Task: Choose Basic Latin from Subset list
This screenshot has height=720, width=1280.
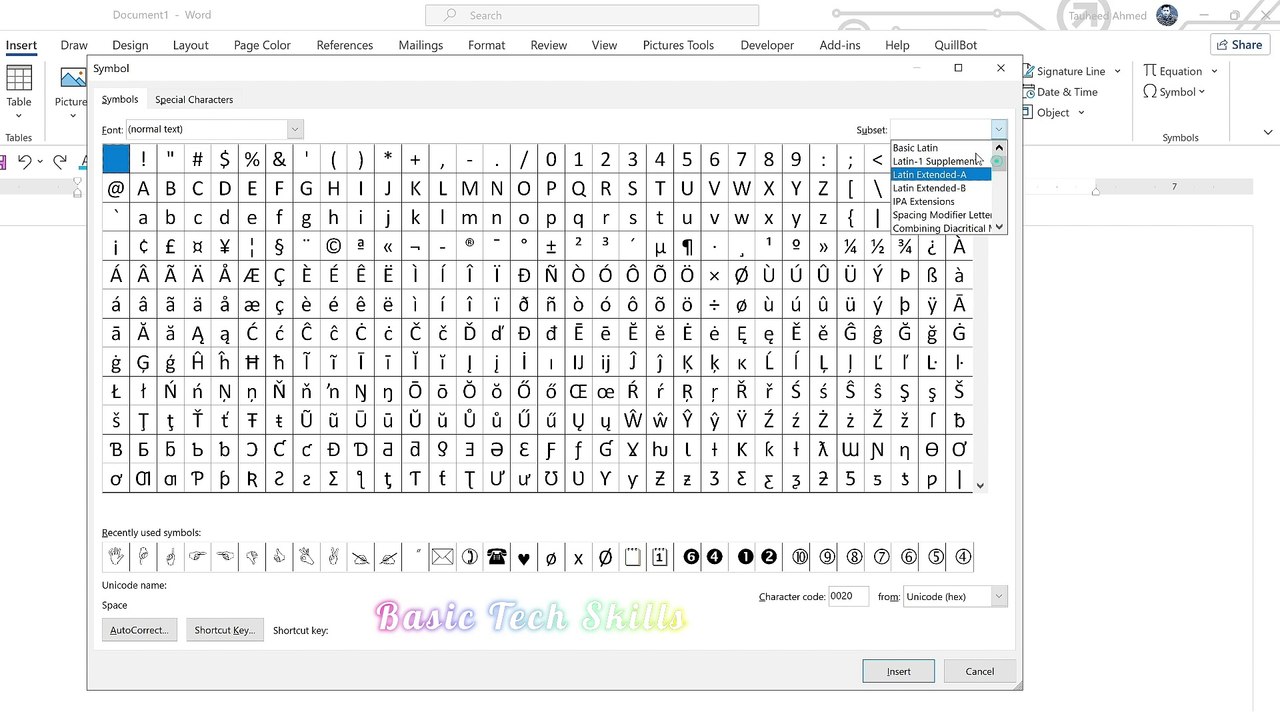Action: point(915,148)
